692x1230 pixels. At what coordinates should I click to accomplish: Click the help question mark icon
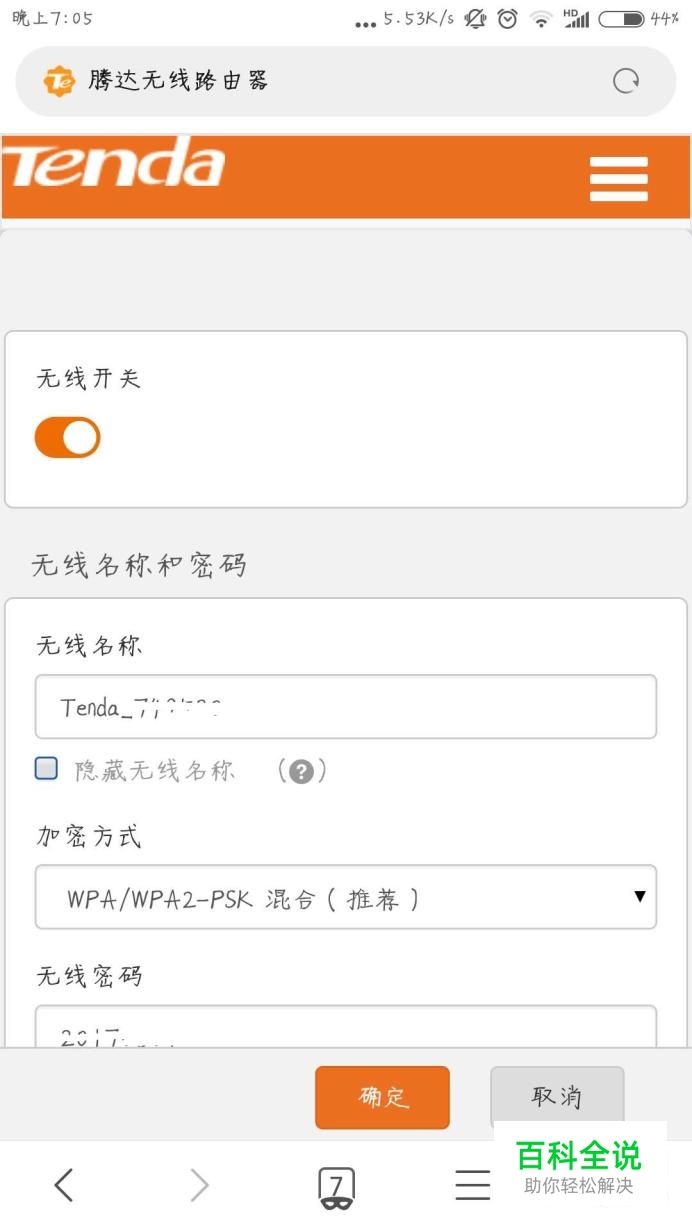(x=301, y=771)
